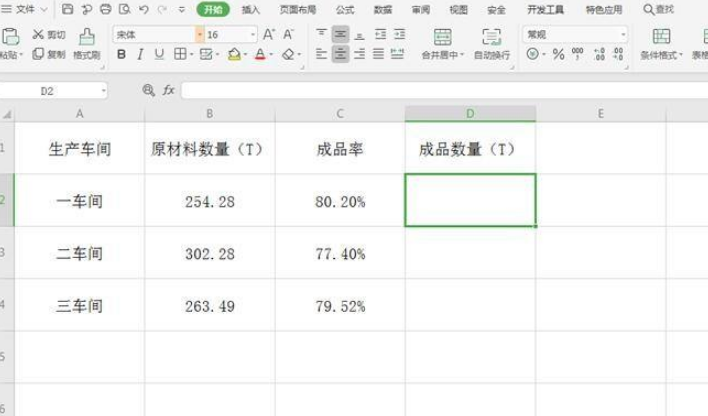Click the distributed alignment icon
Viewport: 708px width, 416px height.
[397, 54]
